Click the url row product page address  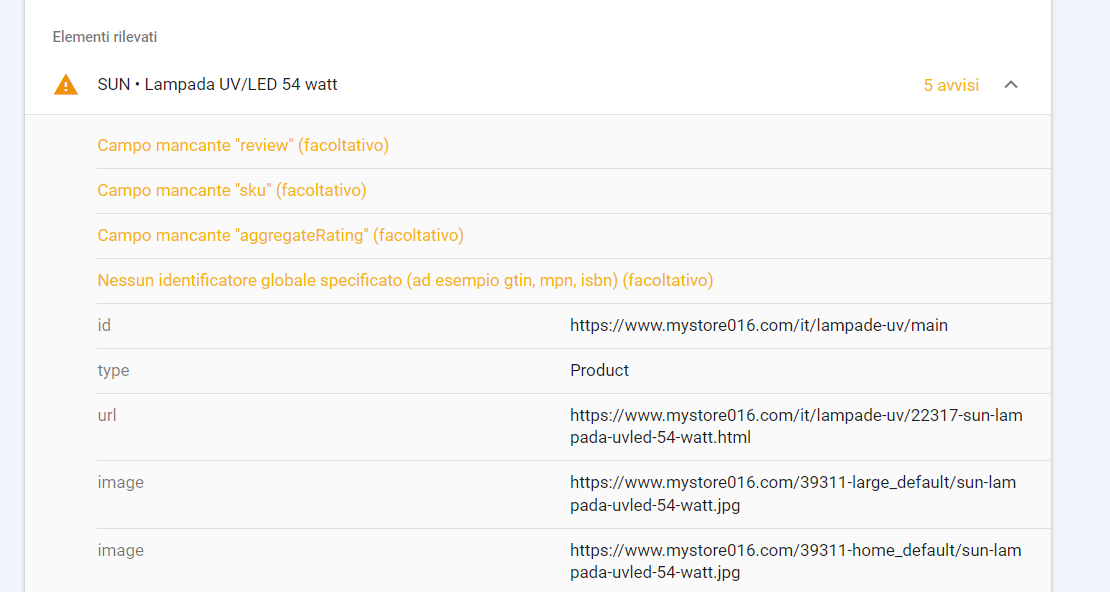pos(796,426)
